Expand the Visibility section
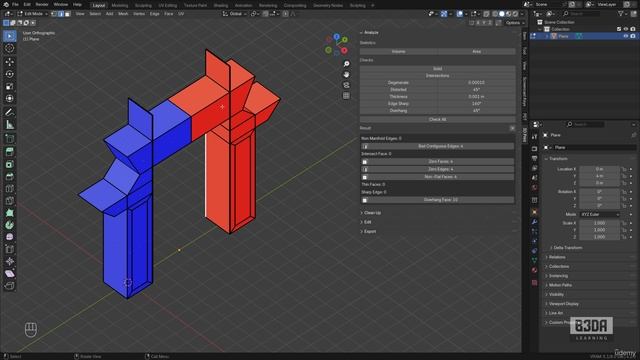The height and width of the screenshot is (360, 640). (555, 294)
